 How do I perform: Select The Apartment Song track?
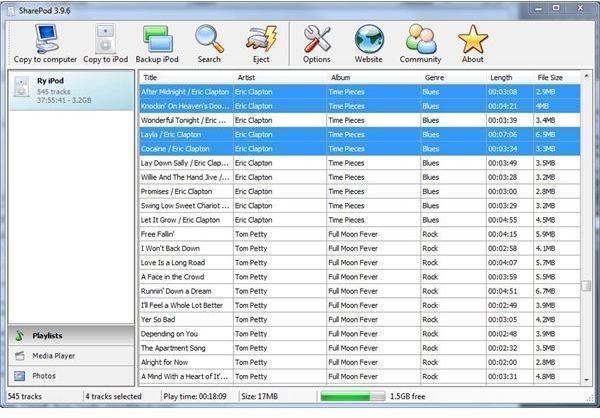click(x=360, y=348)
